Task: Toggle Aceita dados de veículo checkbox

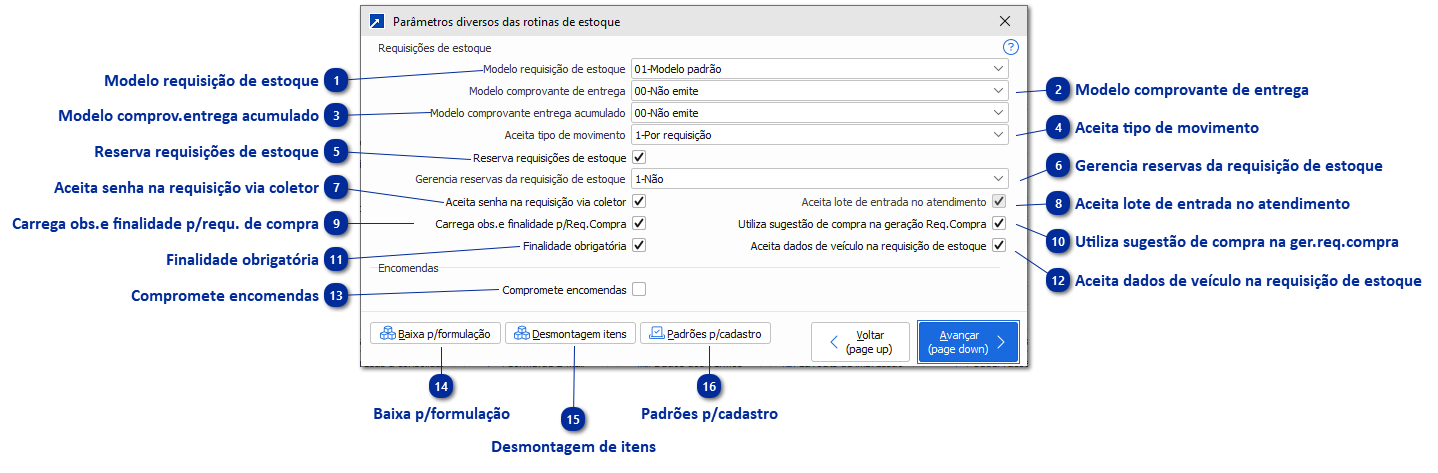Action: click(998, 245)
